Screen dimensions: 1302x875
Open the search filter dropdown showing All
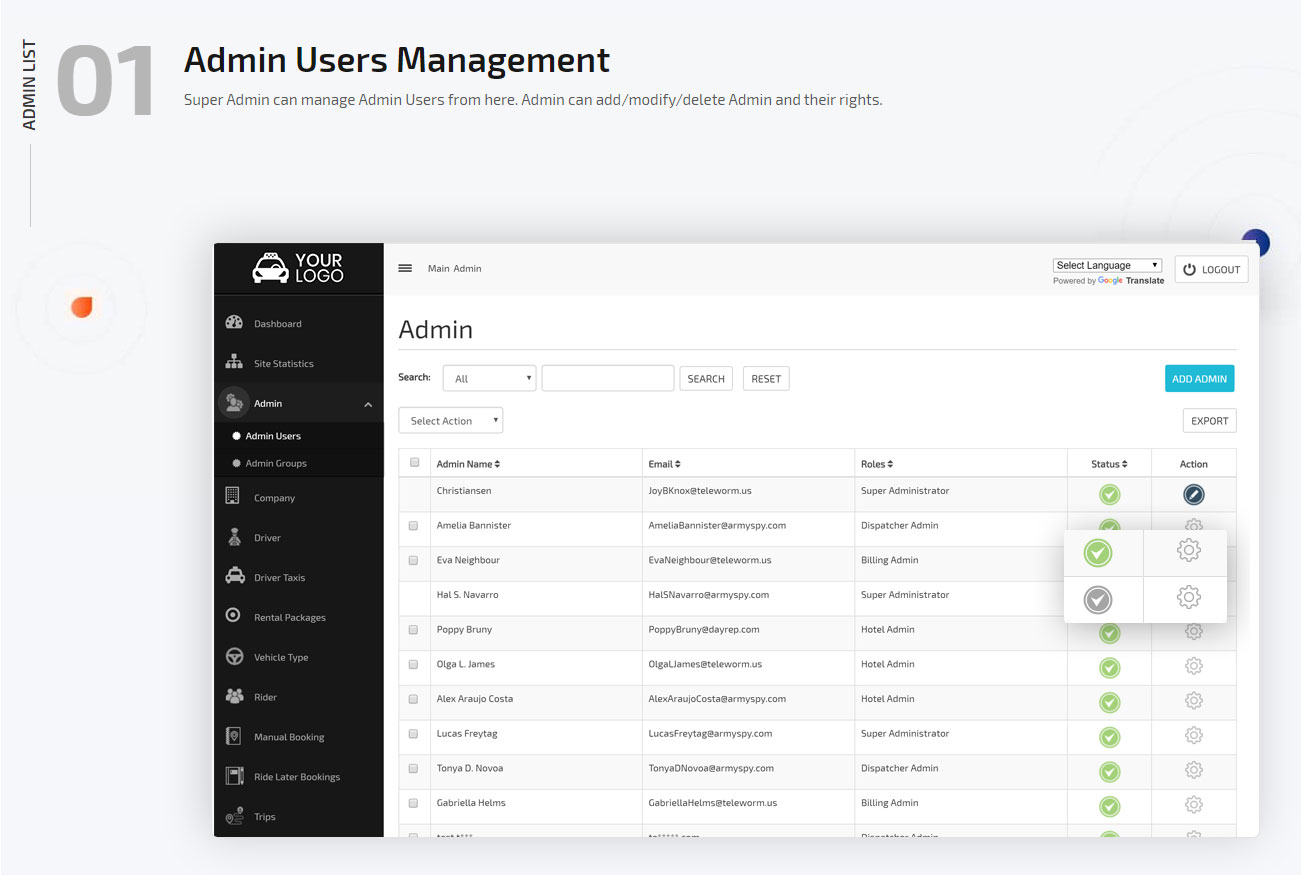[x=489, y=377]
